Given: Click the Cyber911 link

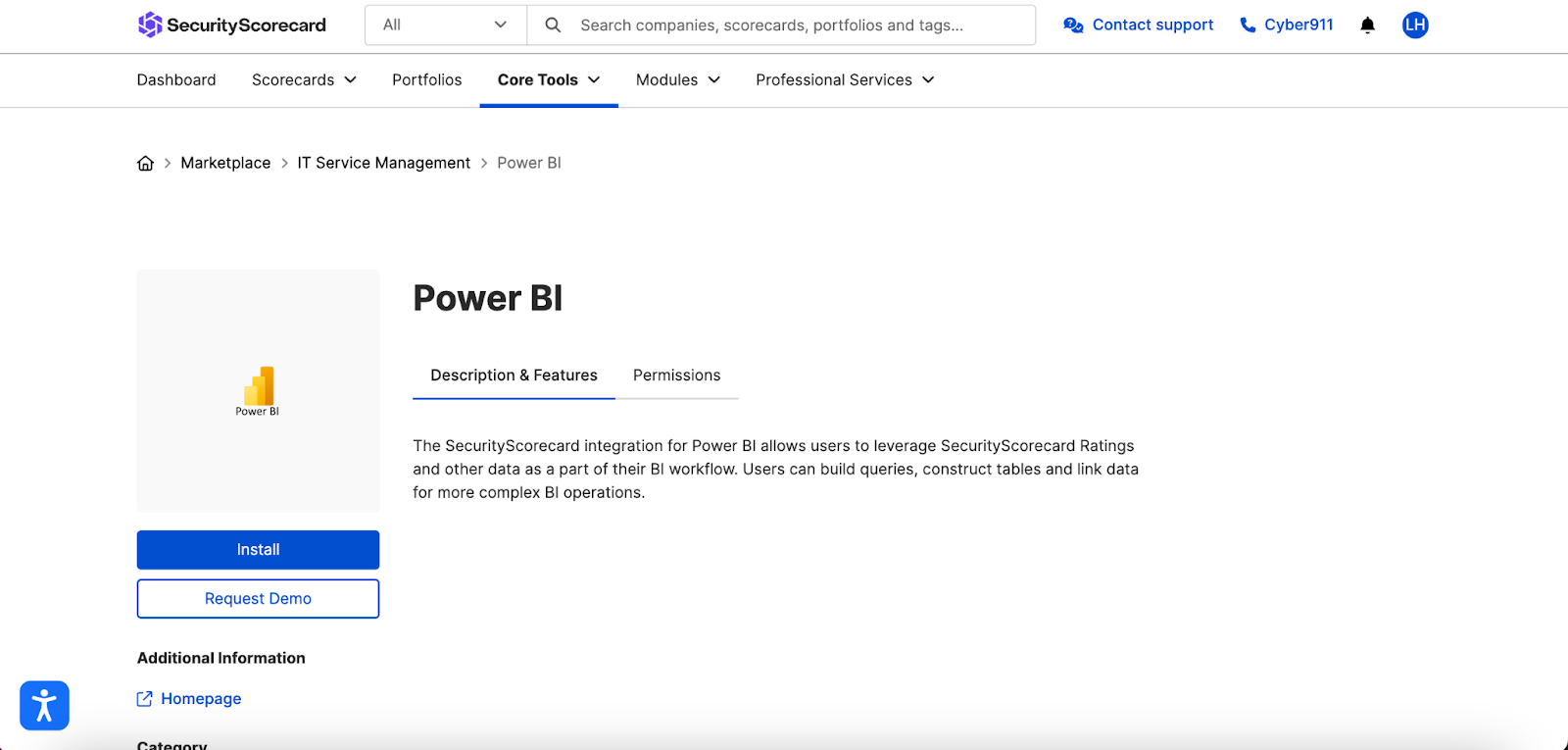Looking at the screenshot, I should [1287, 25].
